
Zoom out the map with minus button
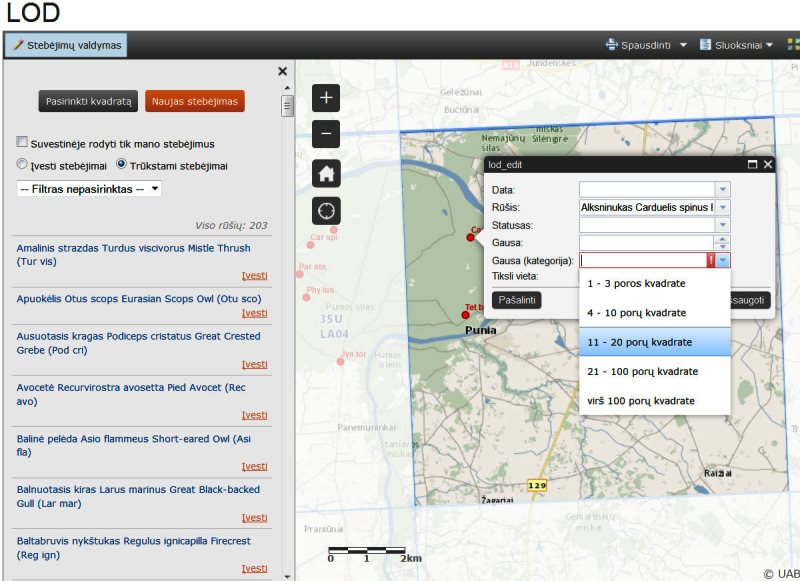[x=327, y=134]
